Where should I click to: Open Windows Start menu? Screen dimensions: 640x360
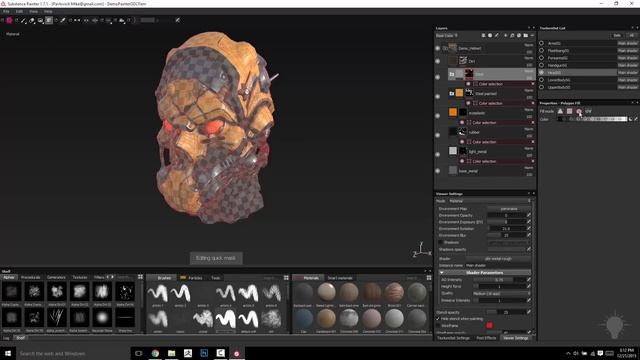[x=8, y=353]
